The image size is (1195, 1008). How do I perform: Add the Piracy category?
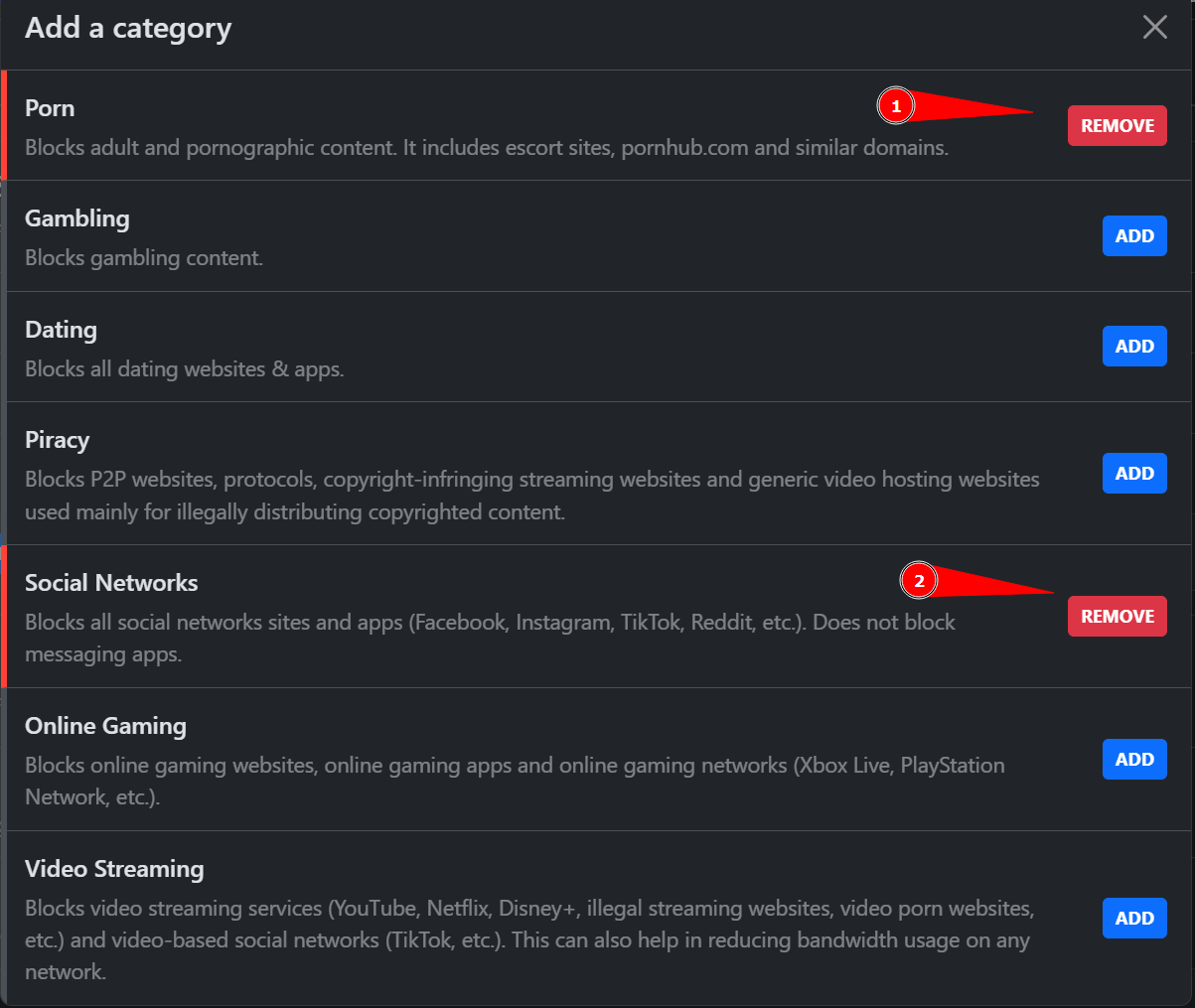click(x=1134, y=474)
